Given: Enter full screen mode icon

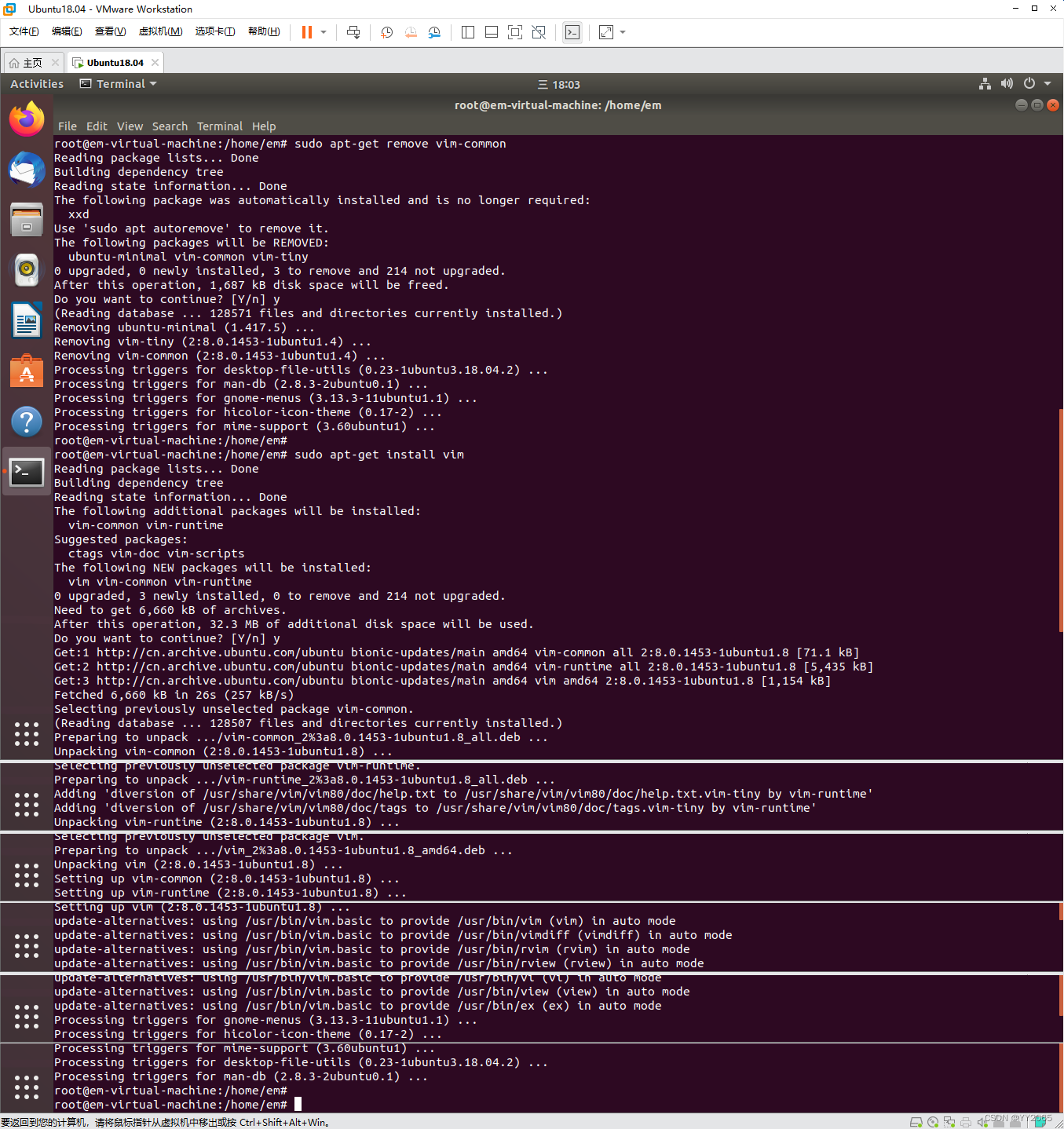Looking at the screenshot, I should coord(515,32).
